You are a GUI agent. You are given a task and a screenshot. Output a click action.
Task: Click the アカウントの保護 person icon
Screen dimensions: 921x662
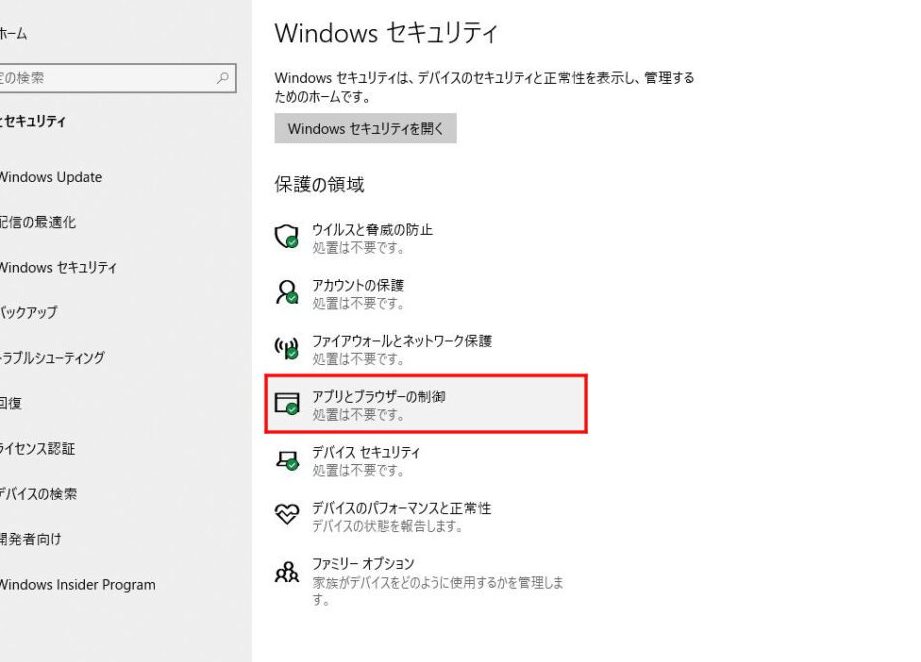[287, 293]
